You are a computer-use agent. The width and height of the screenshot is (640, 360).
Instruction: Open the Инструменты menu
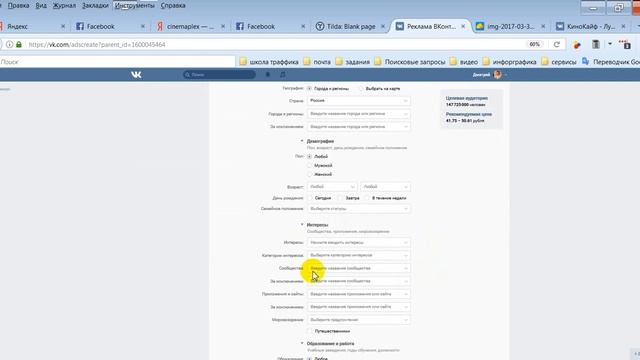click(135, 6)
